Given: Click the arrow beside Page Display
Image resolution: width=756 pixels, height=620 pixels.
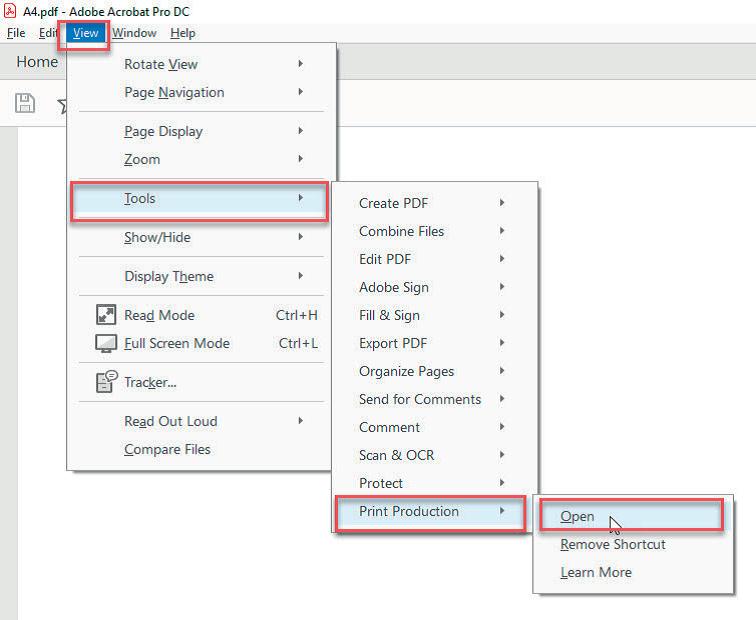Looking at the screenshot, I should 300,131.
